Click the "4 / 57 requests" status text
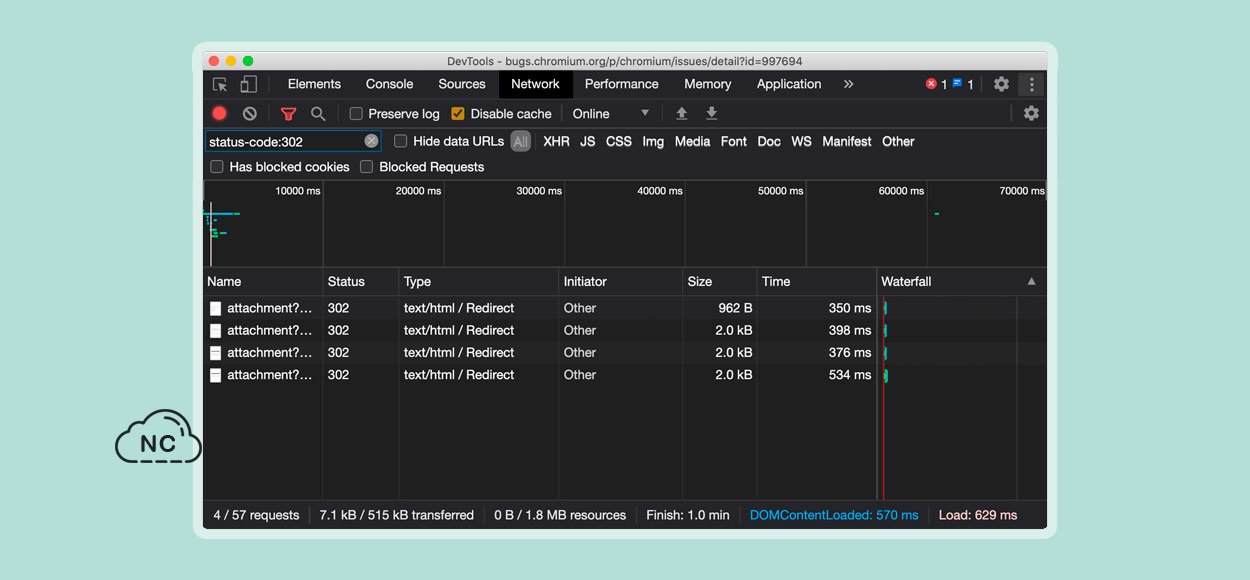This screenshot has width=1250, height=580. tap(256, 516)
